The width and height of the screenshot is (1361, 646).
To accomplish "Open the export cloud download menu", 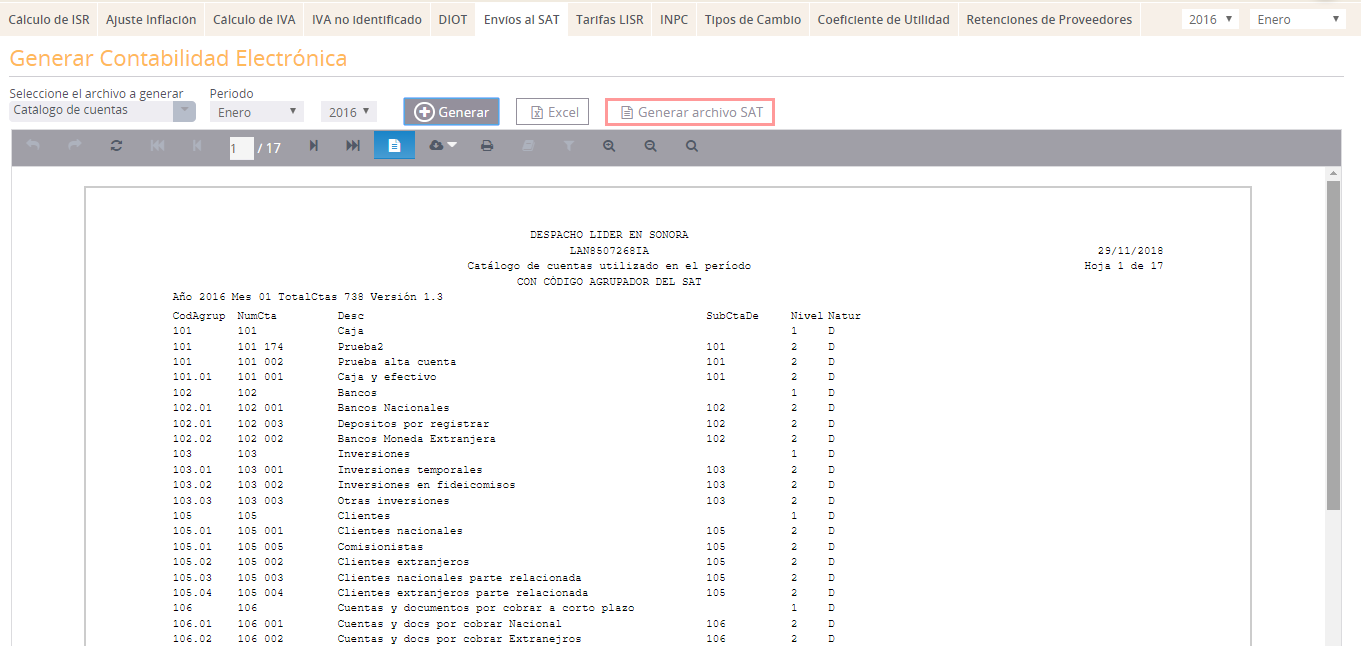I will 442,146.
